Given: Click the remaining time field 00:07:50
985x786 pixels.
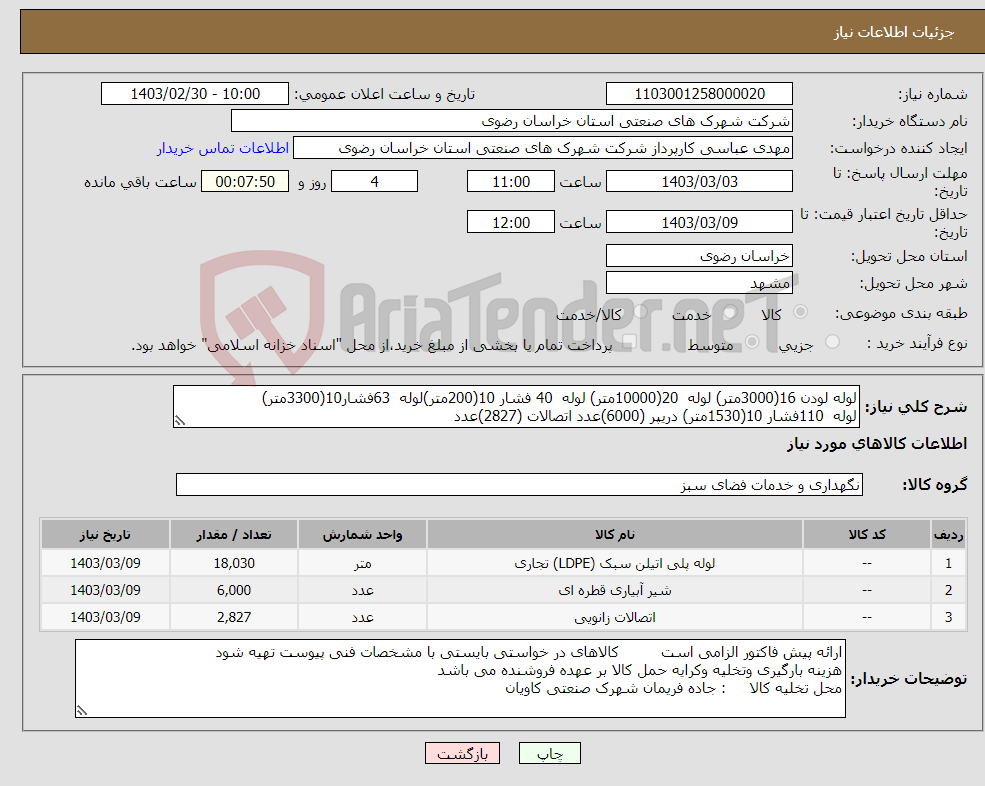Looking at the screenshot, I should click(x=245, y=182).
